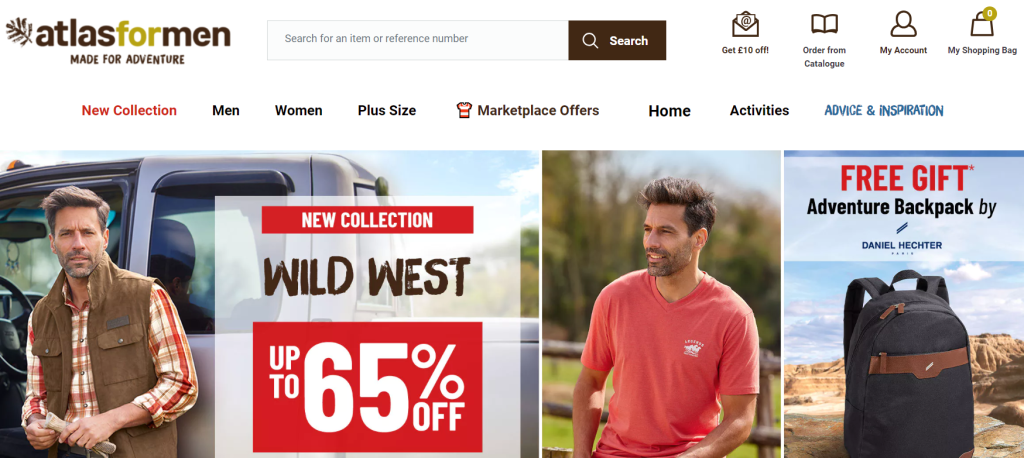This screenshot has height=458, width=1024.
Task: Open the My Shopping Bag icon
Action: tap(982, 25)
